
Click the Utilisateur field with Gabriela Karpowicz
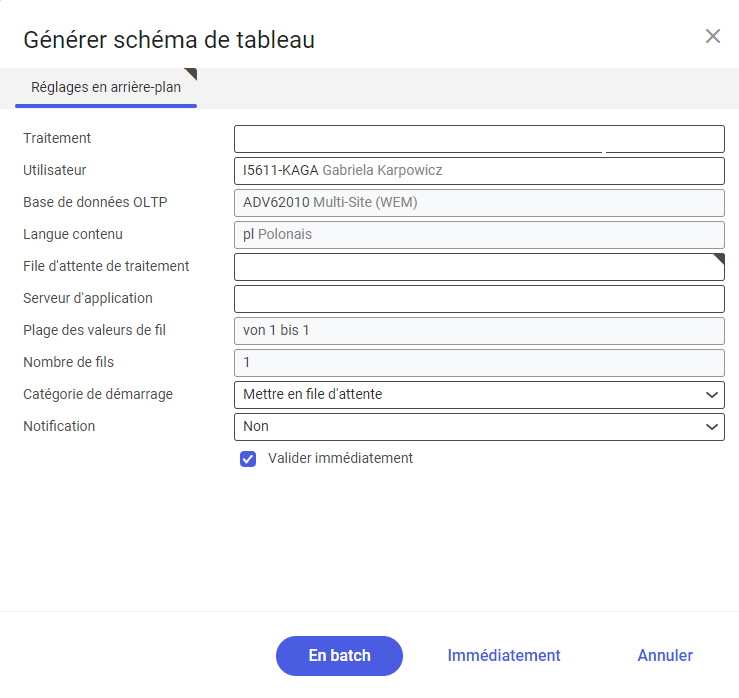pyautogui.click(x=479, y=171)
